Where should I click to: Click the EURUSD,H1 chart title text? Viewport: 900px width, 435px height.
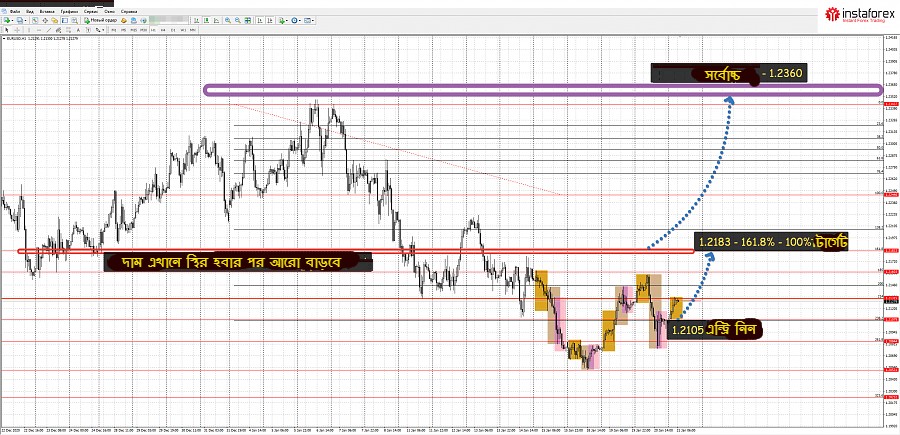[x=17, y=38]
